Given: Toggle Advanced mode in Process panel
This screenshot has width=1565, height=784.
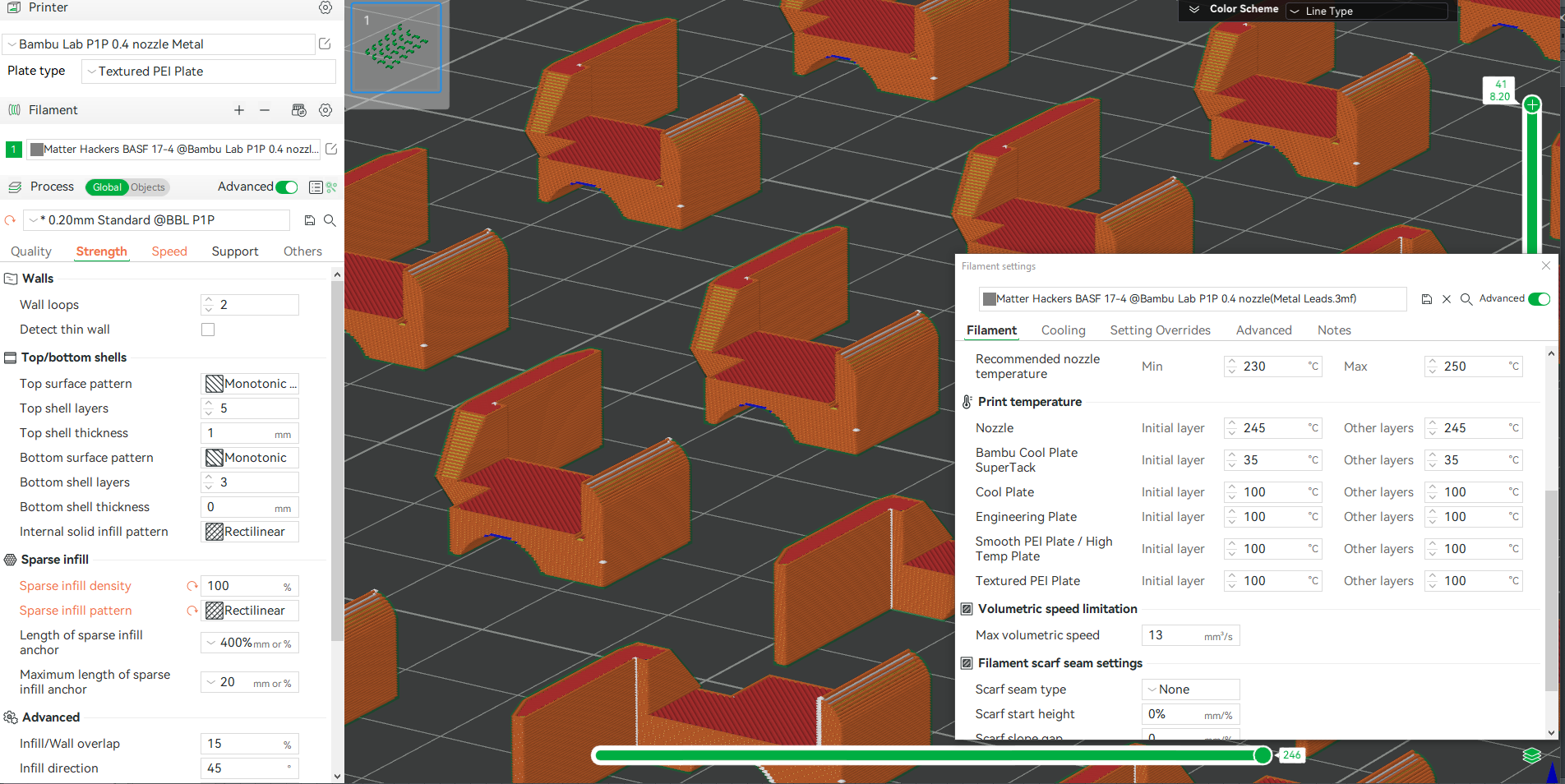Looking at the screenshot, I should click(287, 187).
